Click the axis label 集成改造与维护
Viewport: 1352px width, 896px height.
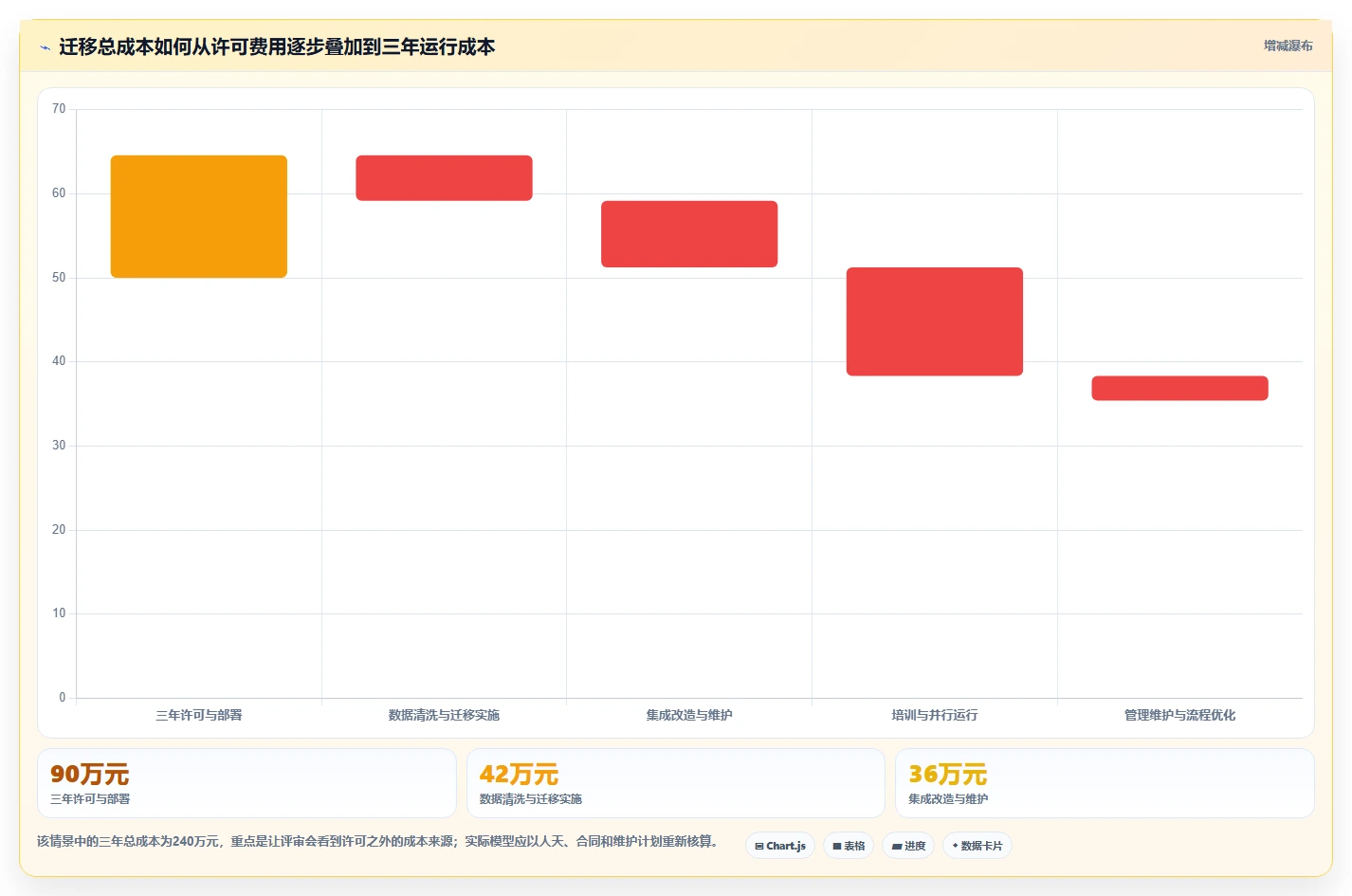point(689,715)
